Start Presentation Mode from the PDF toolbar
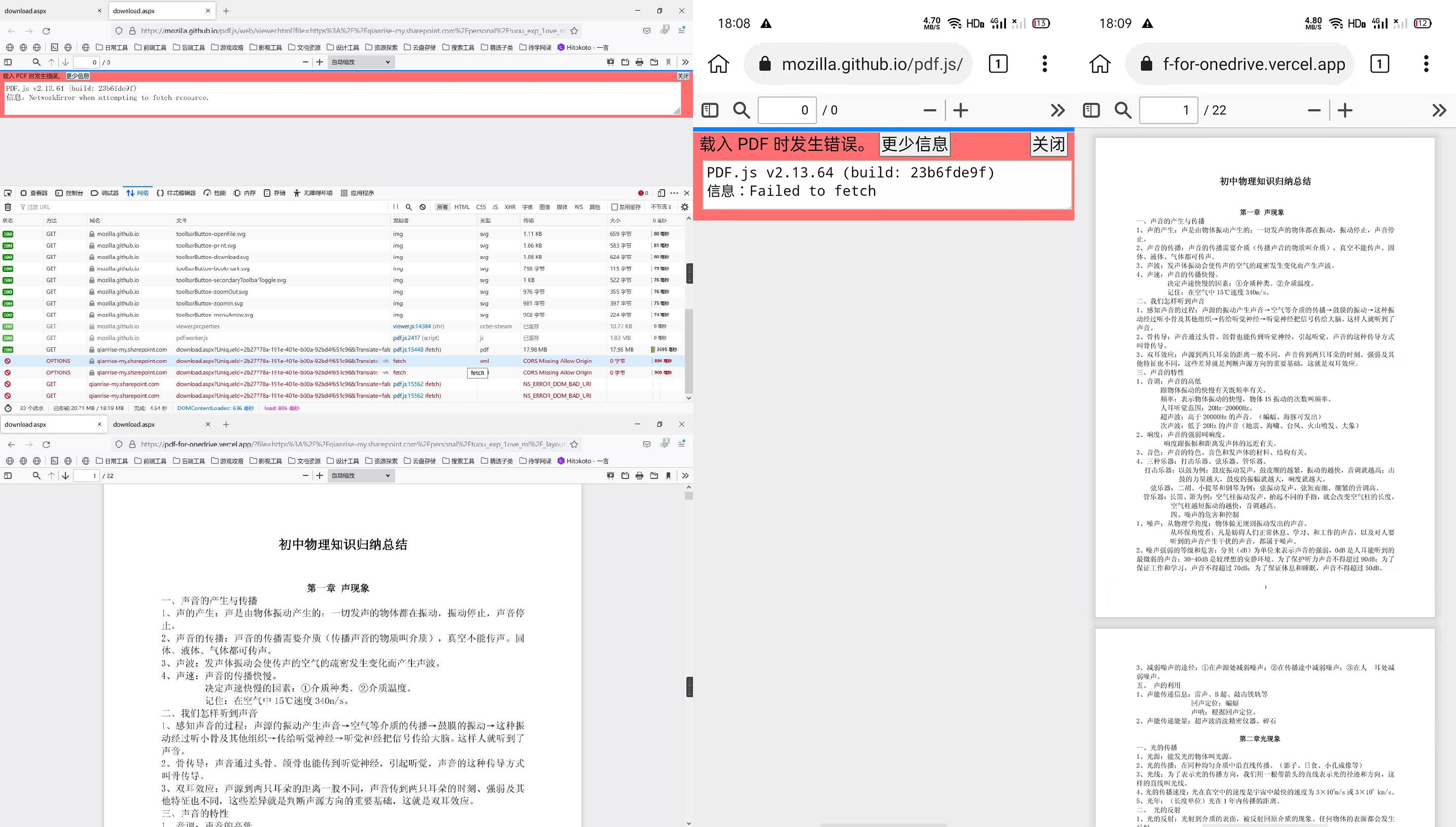 (610, 62)
